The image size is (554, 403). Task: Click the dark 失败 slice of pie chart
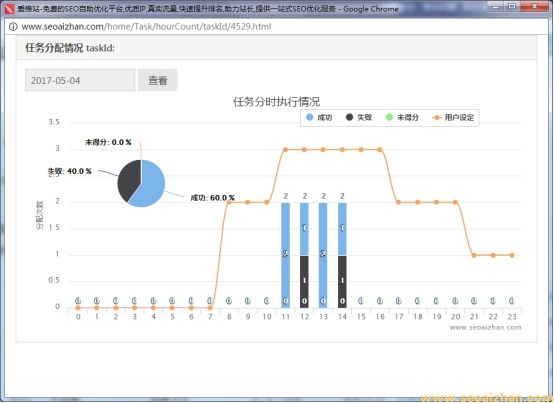pos(129,179)
